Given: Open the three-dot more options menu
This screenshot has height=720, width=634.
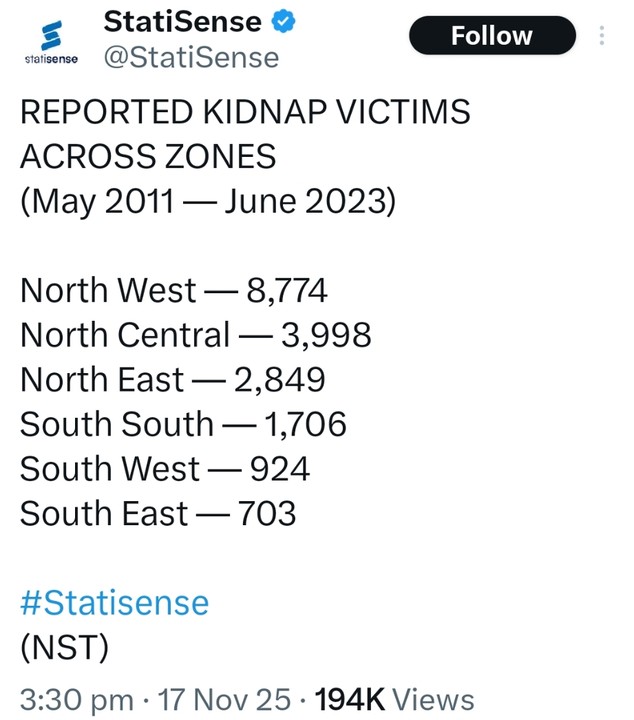Looking at the screenshot, I should [601, 36].
